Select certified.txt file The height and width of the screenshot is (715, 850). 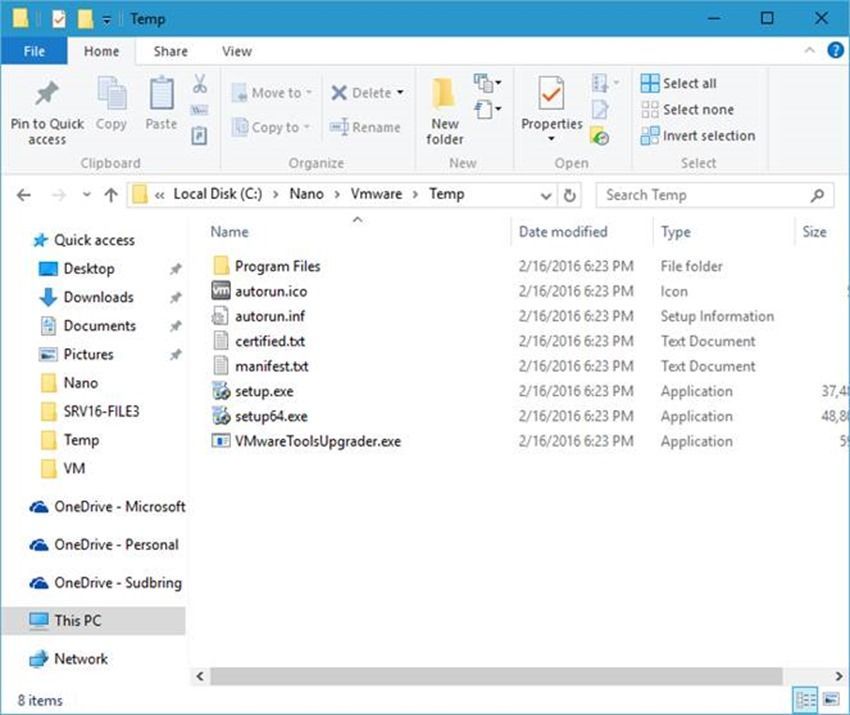269,341
